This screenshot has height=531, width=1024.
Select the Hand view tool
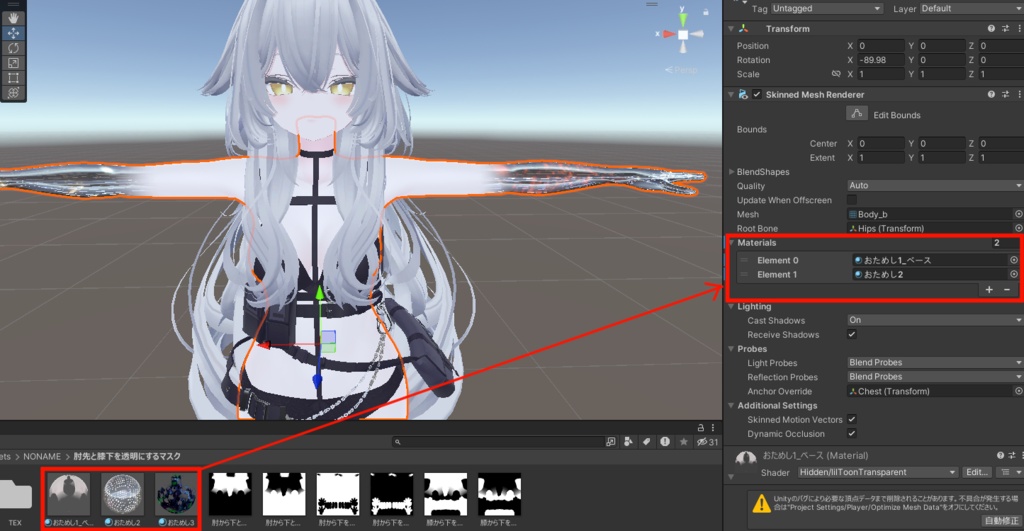[x=13, y=18]
